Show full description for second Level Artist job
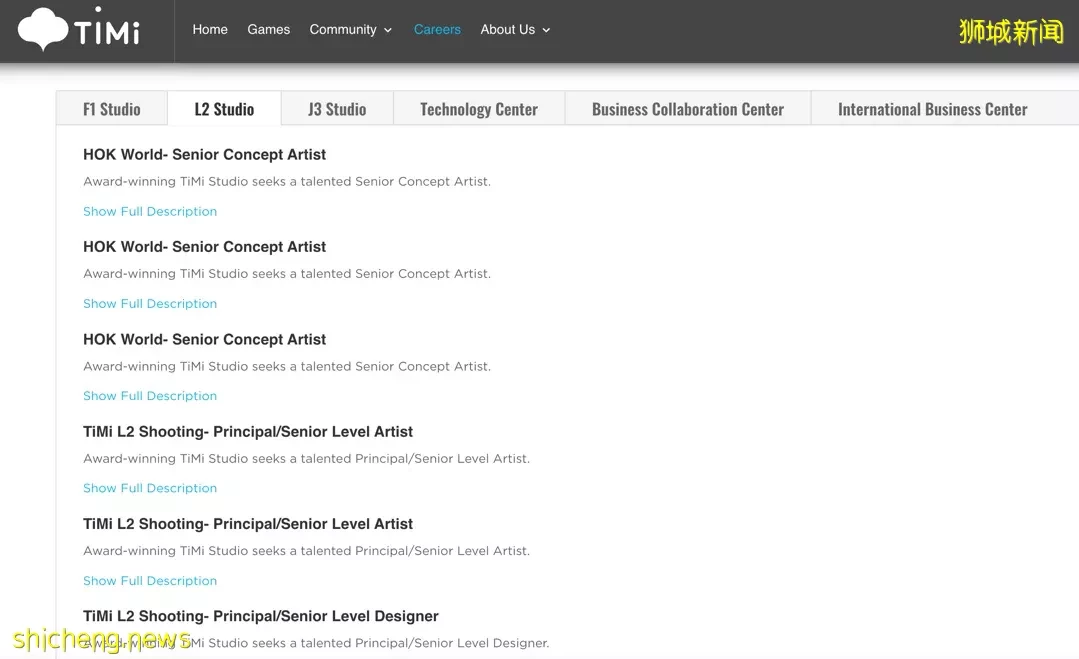The height and width of the screenshot is (659, 1079). 150,581
